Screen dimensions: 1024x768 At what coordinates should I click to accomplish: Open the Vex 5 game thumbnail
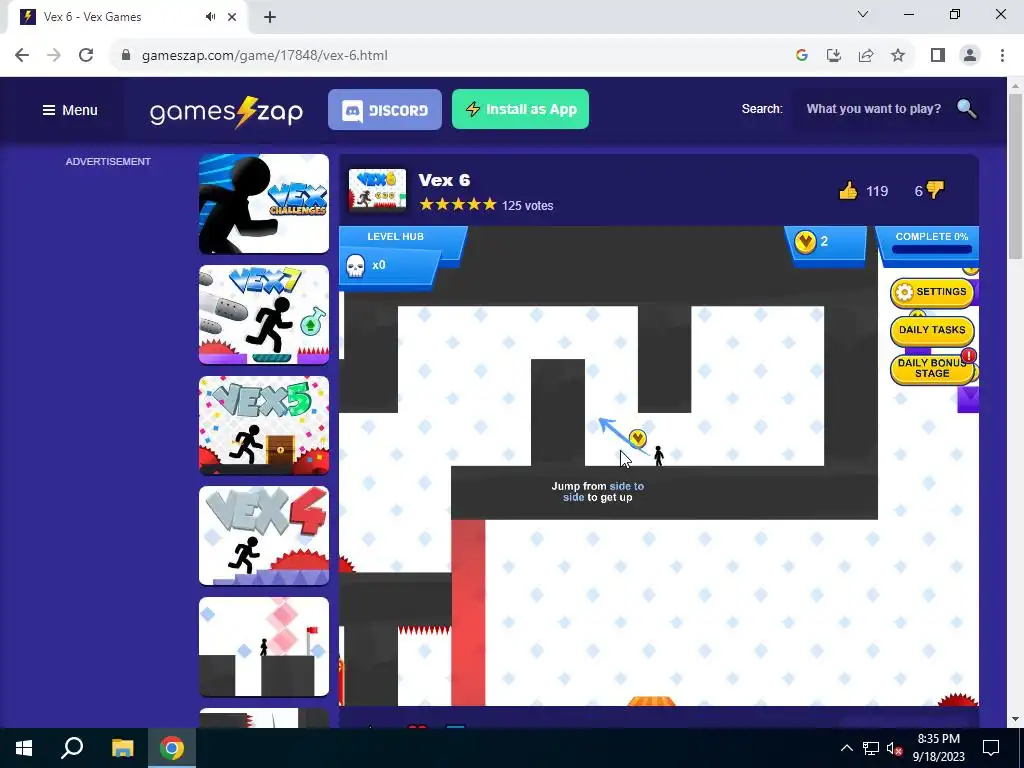click(x=264, y=425)
